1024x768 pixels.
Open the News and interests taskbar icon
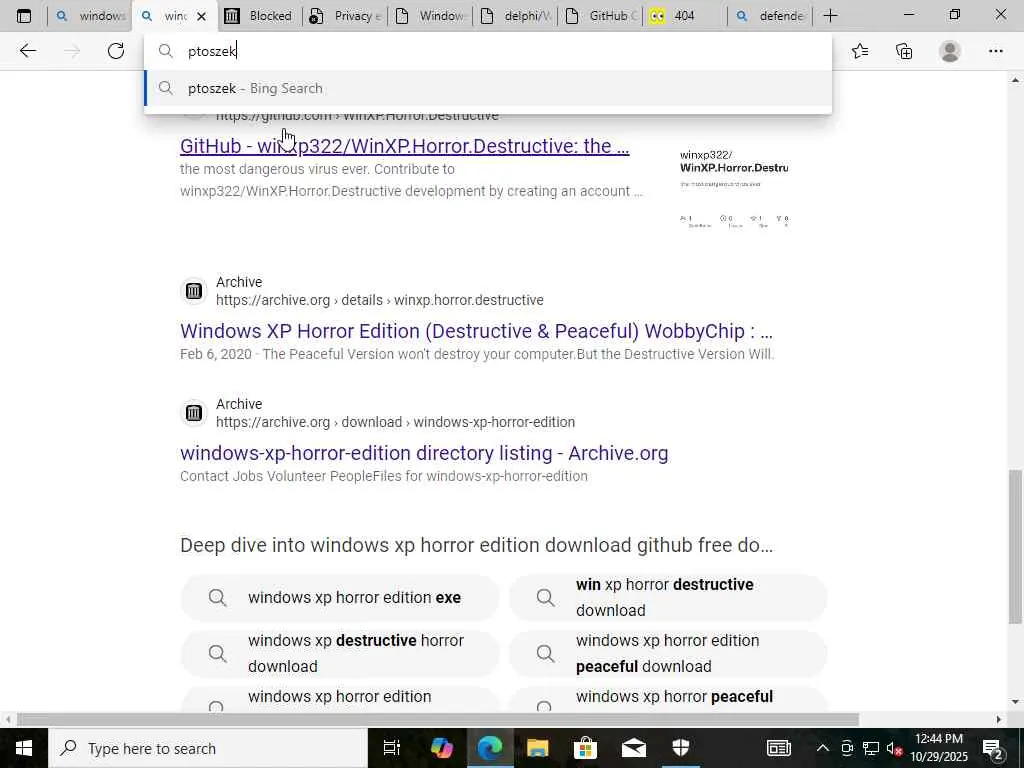[x=778, y=748]
